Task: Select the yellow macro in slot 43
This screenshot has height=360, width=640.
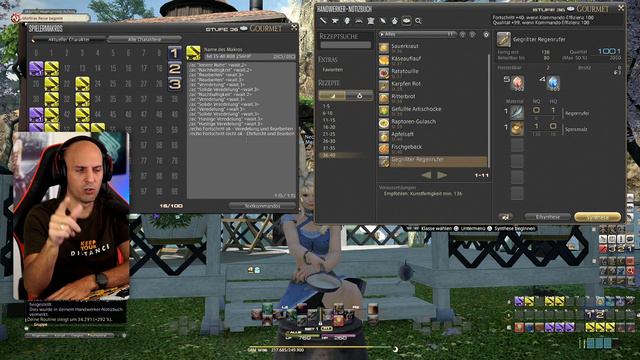Action: pos(82,115)
